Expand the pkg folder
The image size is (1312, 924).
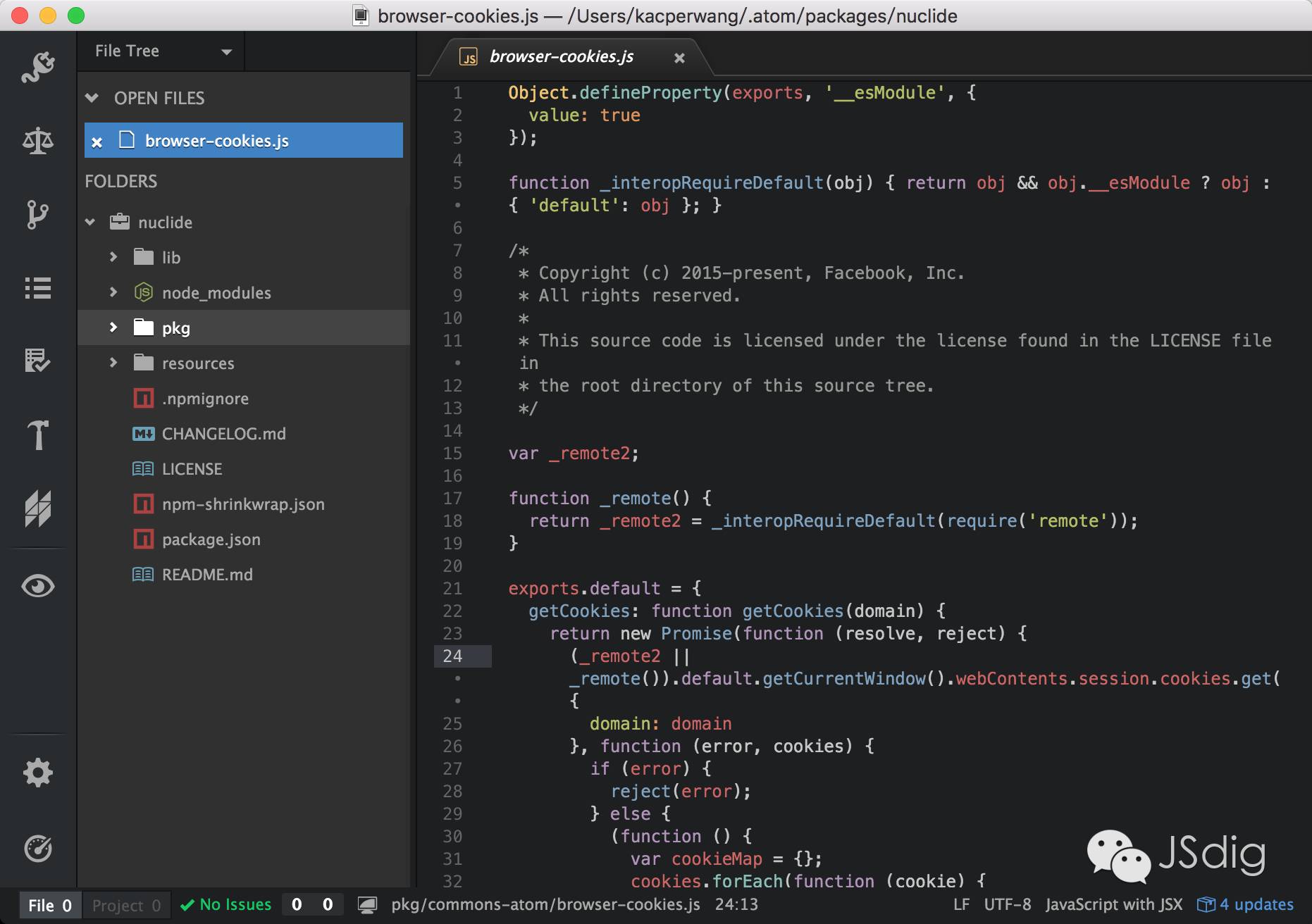coord(113,327)
